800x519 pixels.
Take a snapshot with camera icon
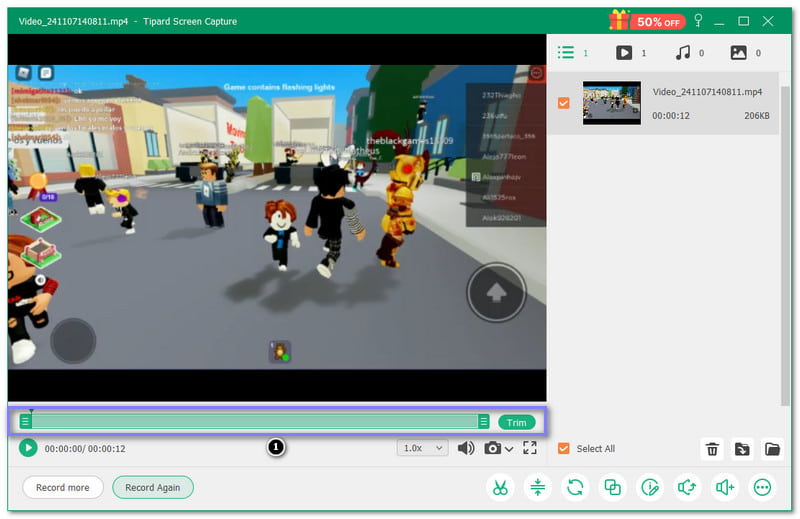tap(492, 448)
